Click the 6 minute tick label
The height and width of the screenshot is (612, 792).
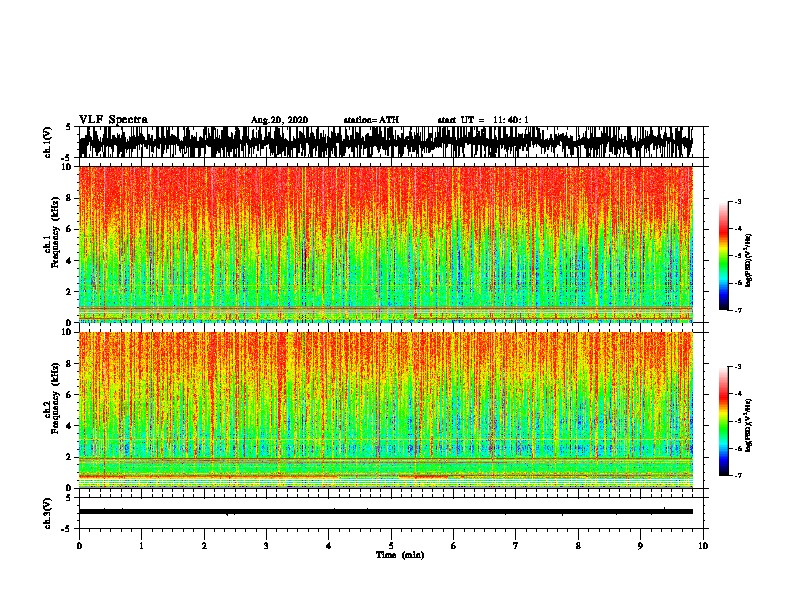pos(454,546)
